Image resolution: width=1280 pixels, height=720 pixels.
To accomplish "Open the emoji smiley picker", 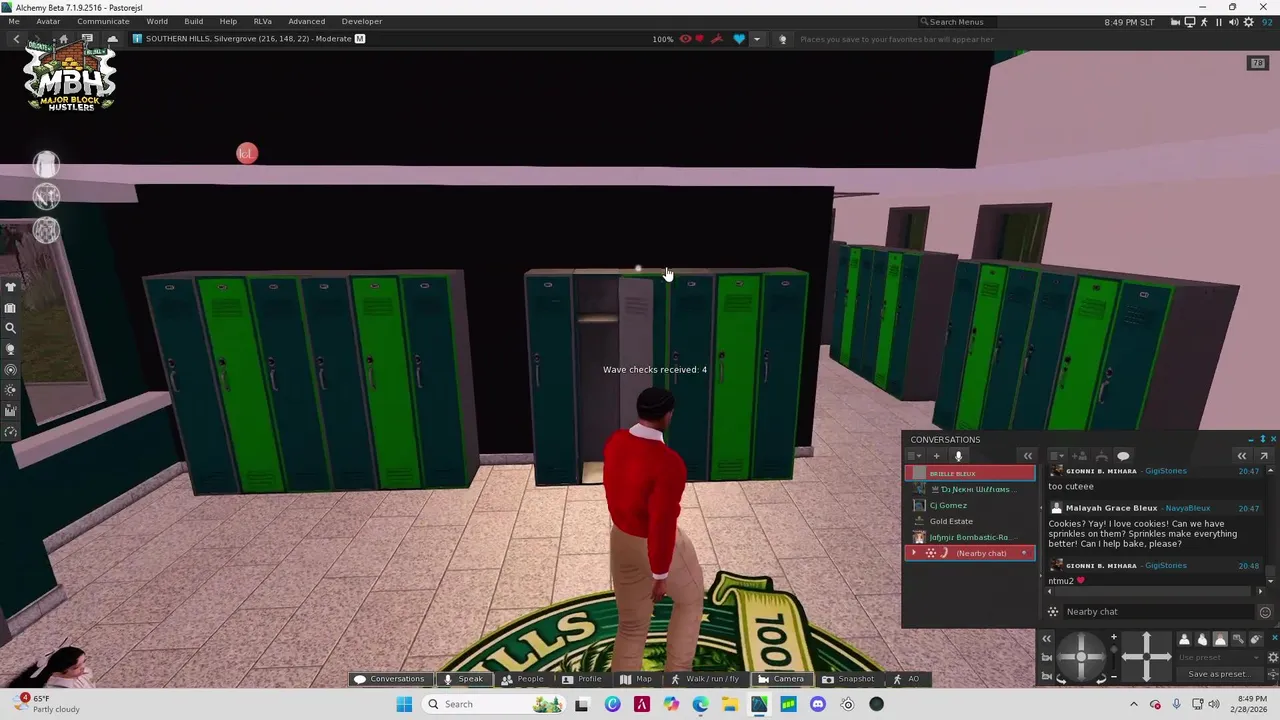I will 1265,612.
